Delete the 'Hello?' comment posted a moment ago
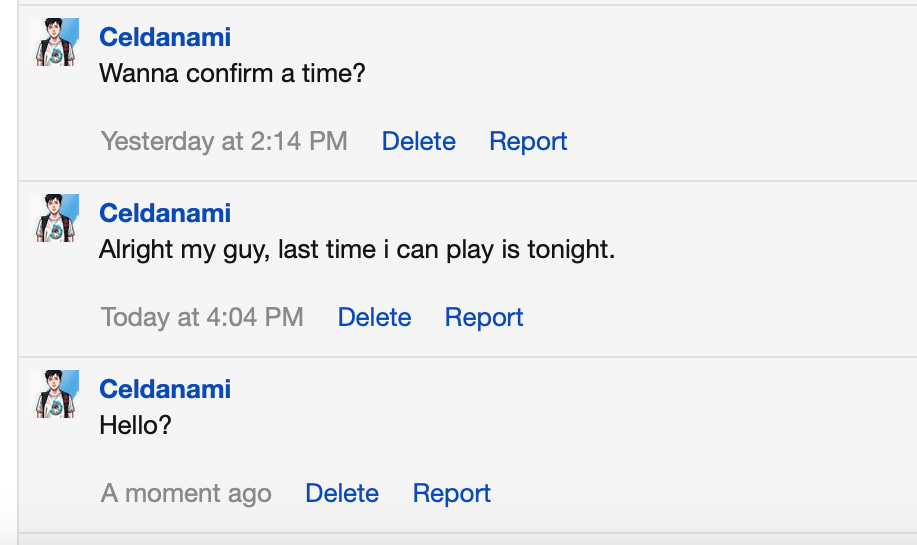This screenshot has height=545, width=917. tap(342, 494)
